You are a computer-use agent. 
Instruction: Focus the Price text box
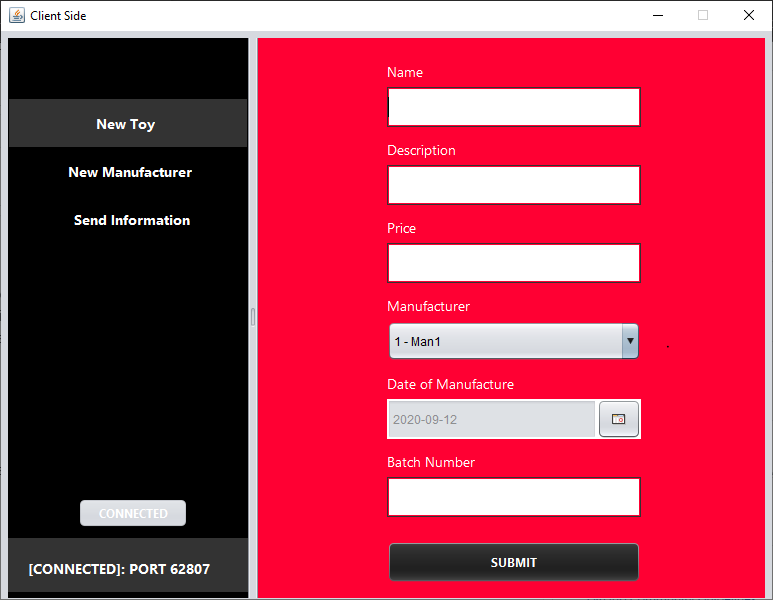tap(514, 263)
